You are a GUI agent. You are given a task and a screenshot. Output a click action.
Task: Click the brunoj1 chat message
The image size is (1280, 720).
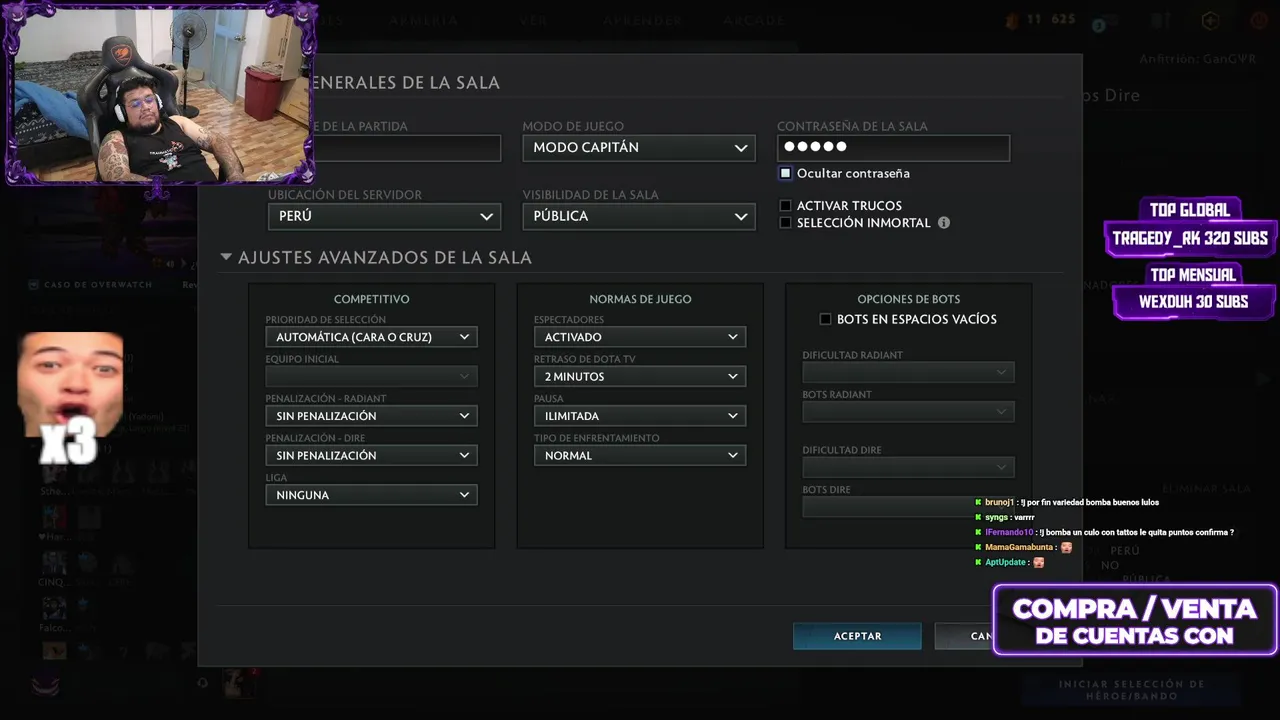(x=1066, y=502)
